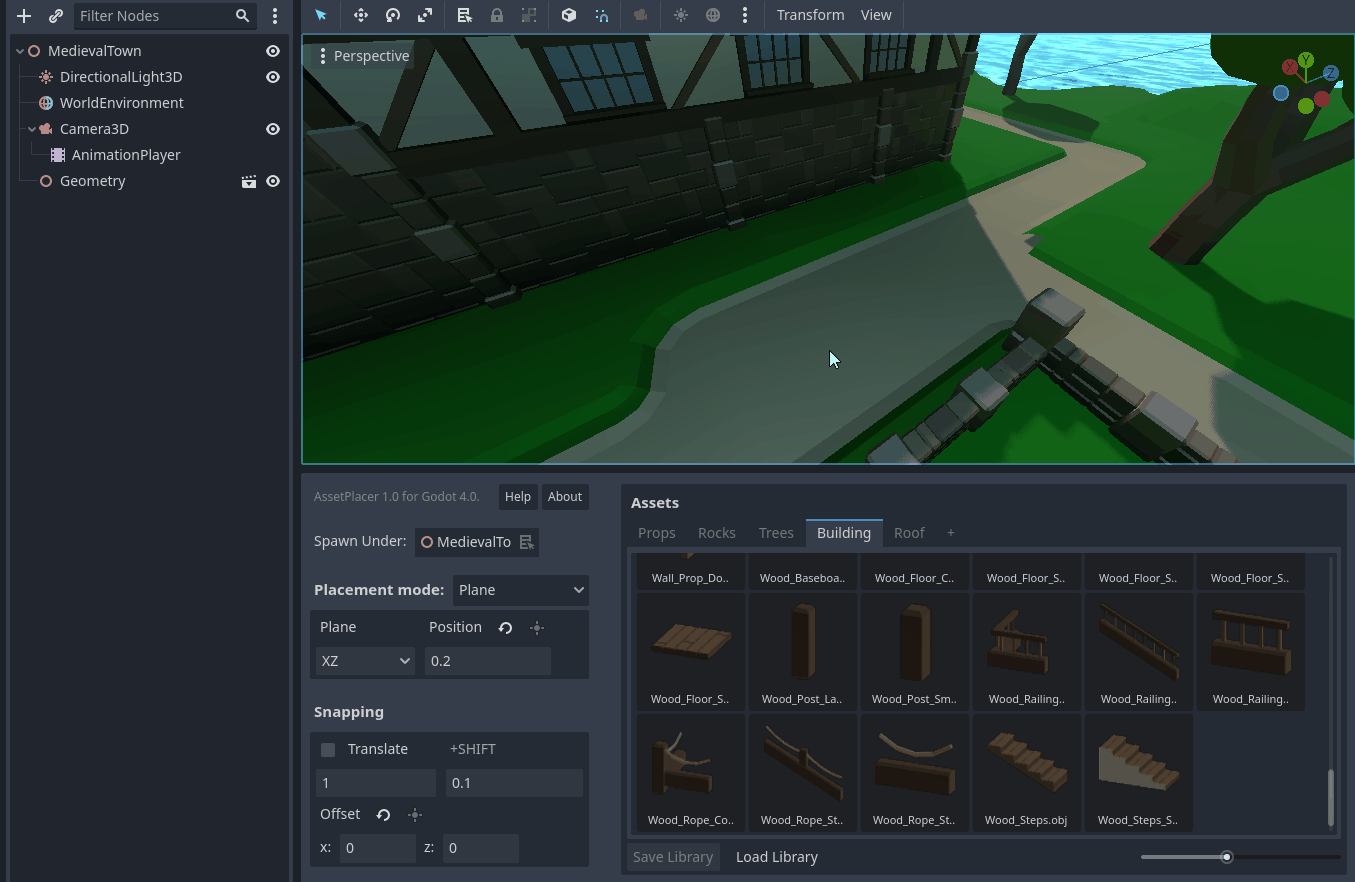Toggle the snap mode magnet icon

tap(601, 15)
